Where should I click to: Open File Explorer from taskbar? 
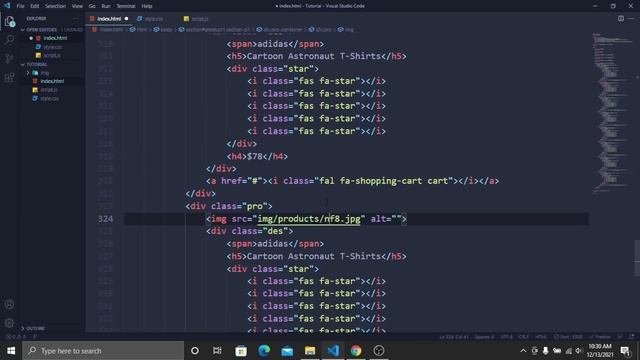pyautogui.click(x=310, y=351)
